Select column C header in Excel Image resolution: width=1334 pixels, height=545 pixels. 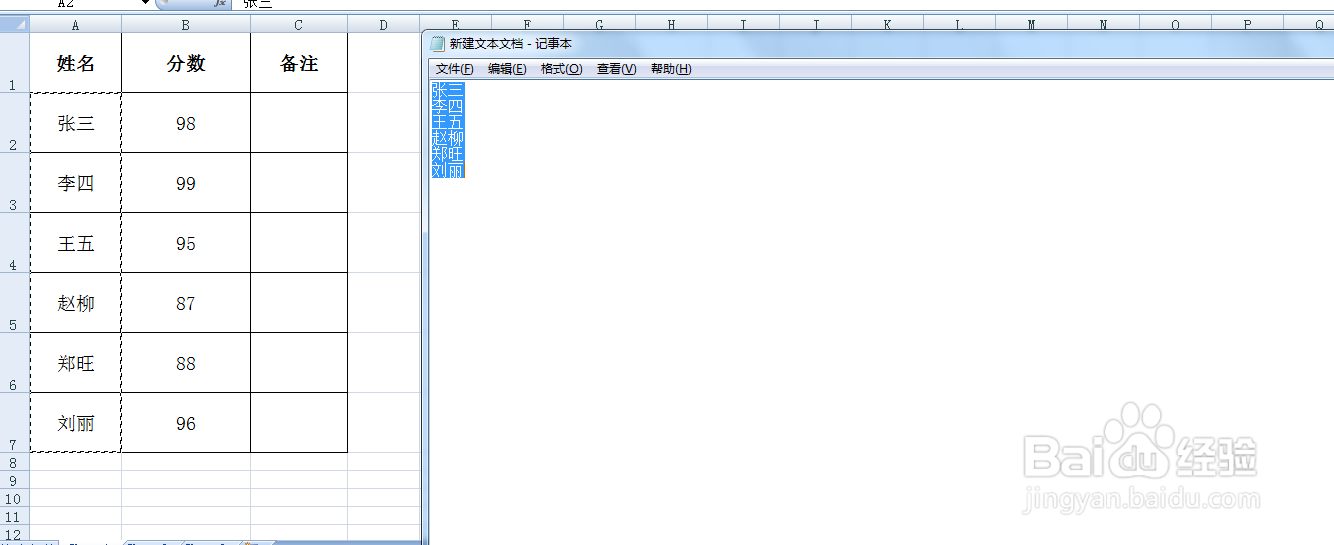(299, 25)
